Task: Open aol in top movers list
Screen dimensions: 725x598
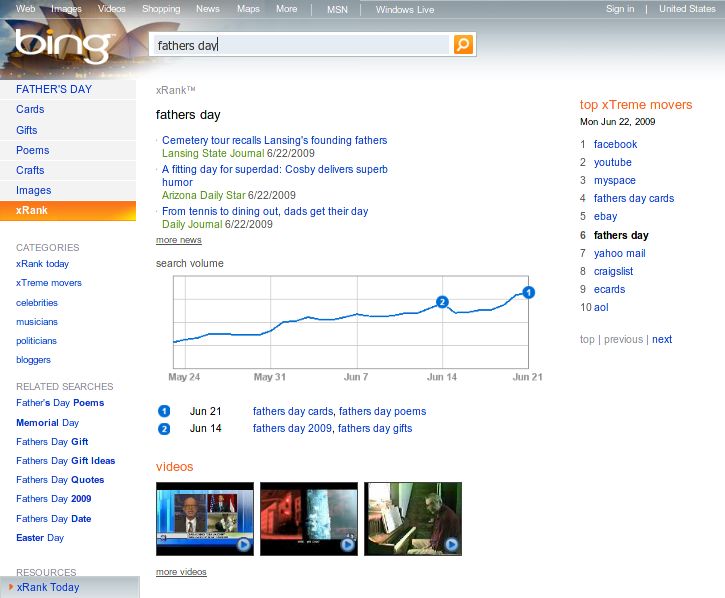Action: click(601, 308)
